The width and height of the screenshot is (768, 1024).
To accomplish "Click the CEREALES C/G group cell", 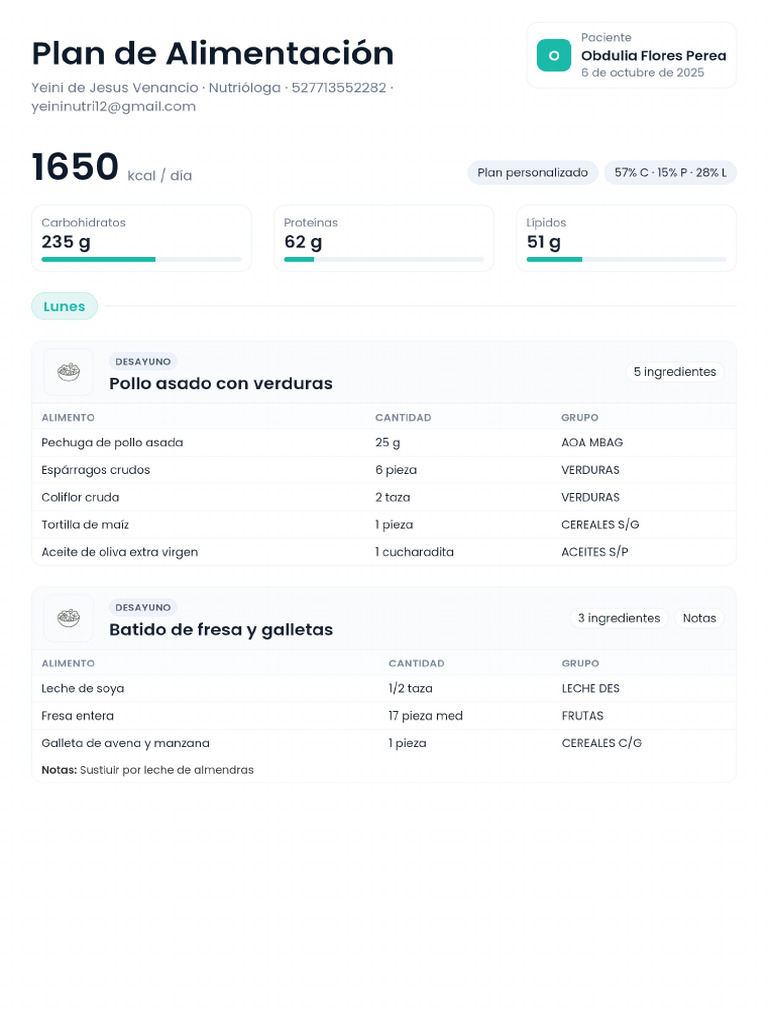I will [601, 743].
